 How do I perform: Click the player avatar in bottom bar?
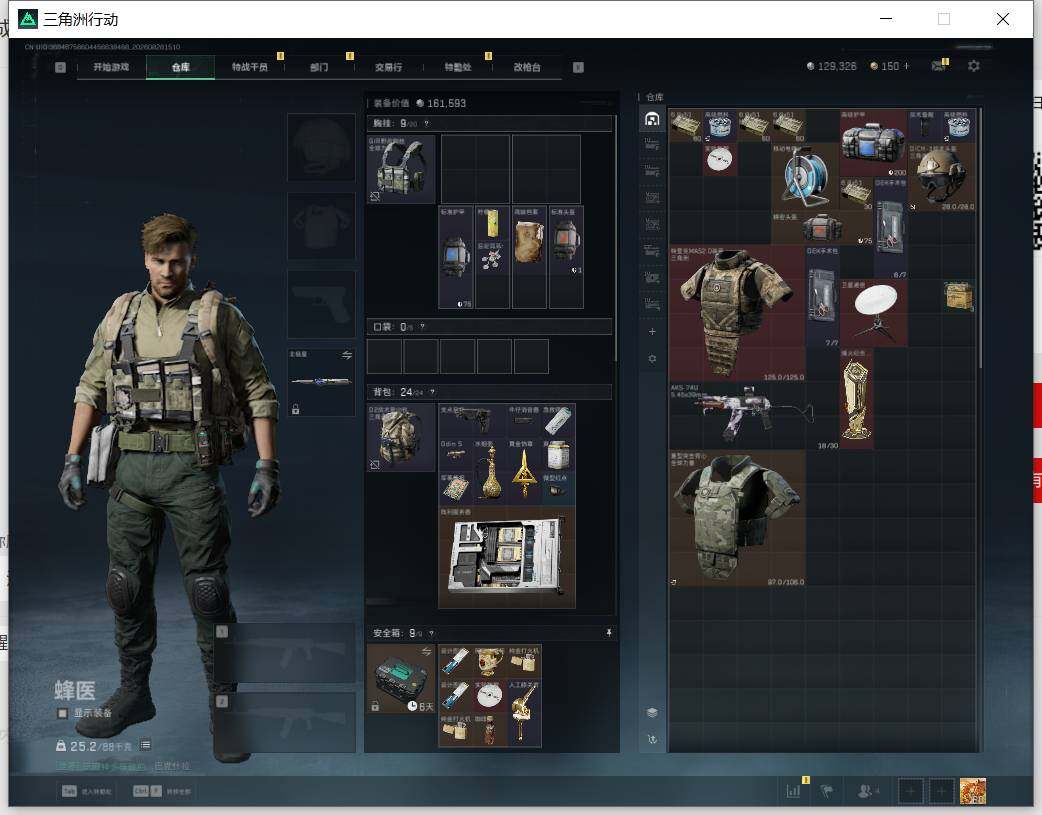coord(973,791)
